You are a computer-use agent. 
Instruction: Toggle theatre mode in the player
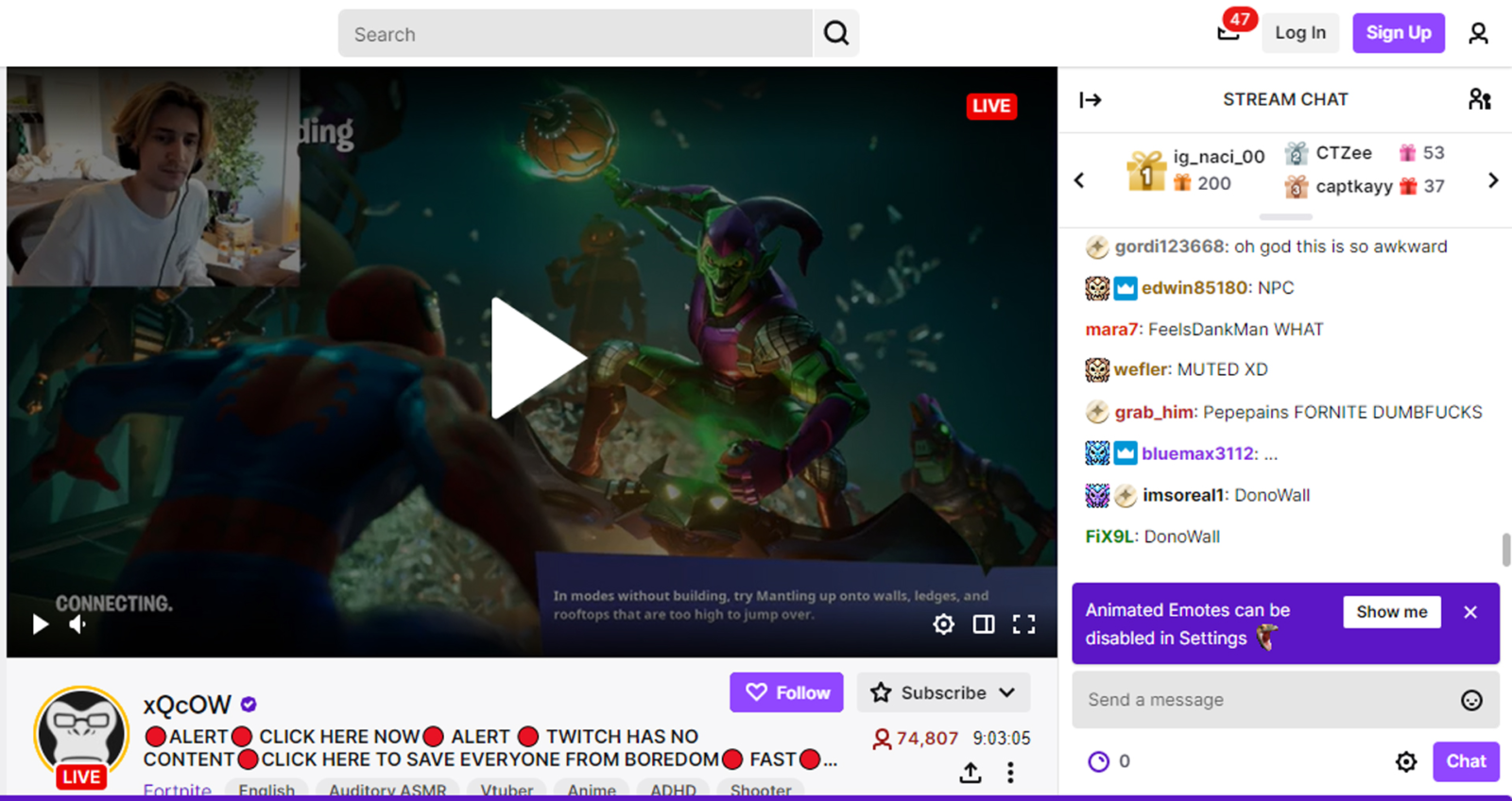coord(984,624)
